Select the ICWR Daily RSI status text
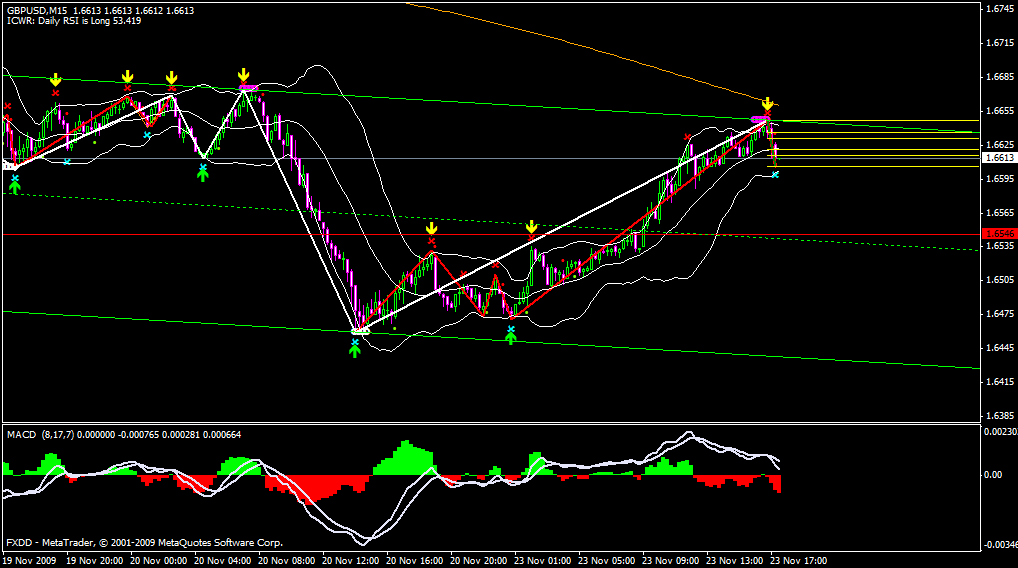This screenshot has width=1018, height=568. click(72, 21)
